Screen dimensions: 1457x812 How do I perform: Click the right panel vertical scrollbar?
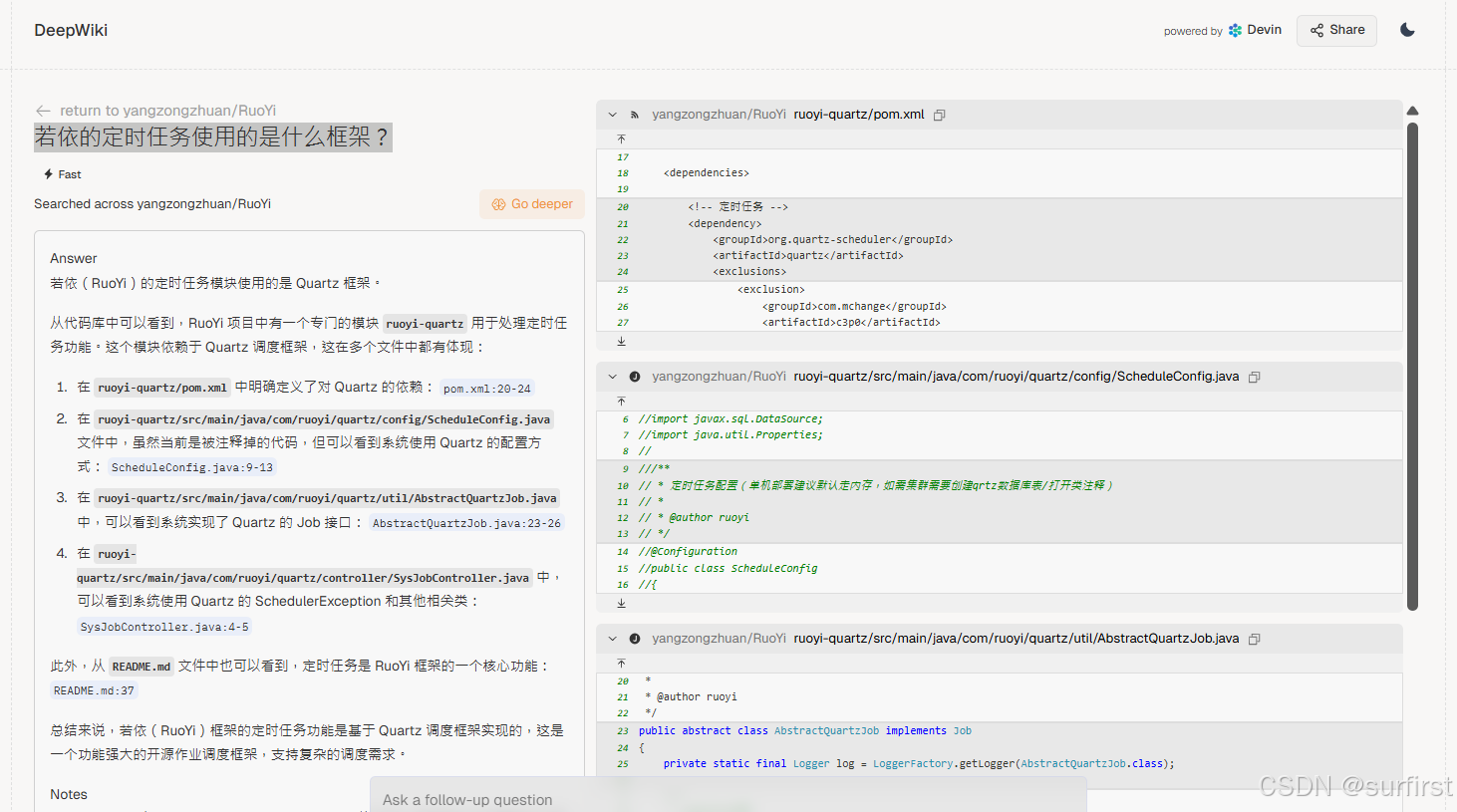point(1412,366)
